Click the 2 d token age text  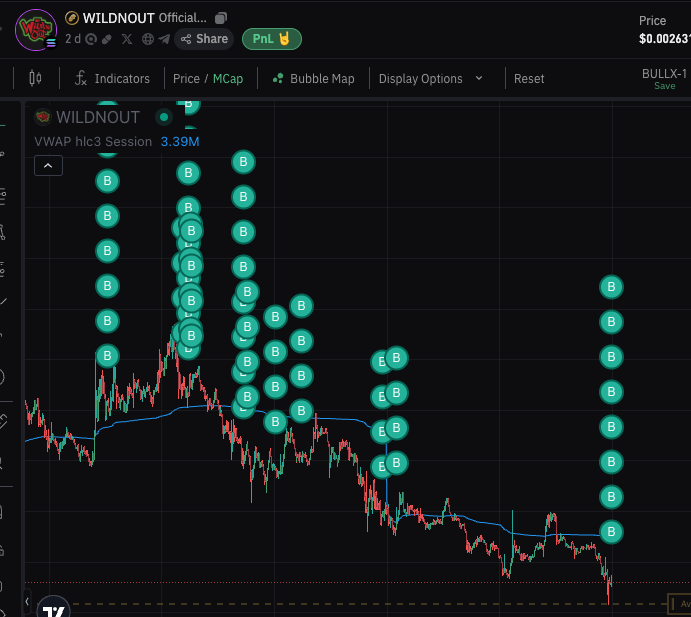pyautogui.click(x=73, y=39)
